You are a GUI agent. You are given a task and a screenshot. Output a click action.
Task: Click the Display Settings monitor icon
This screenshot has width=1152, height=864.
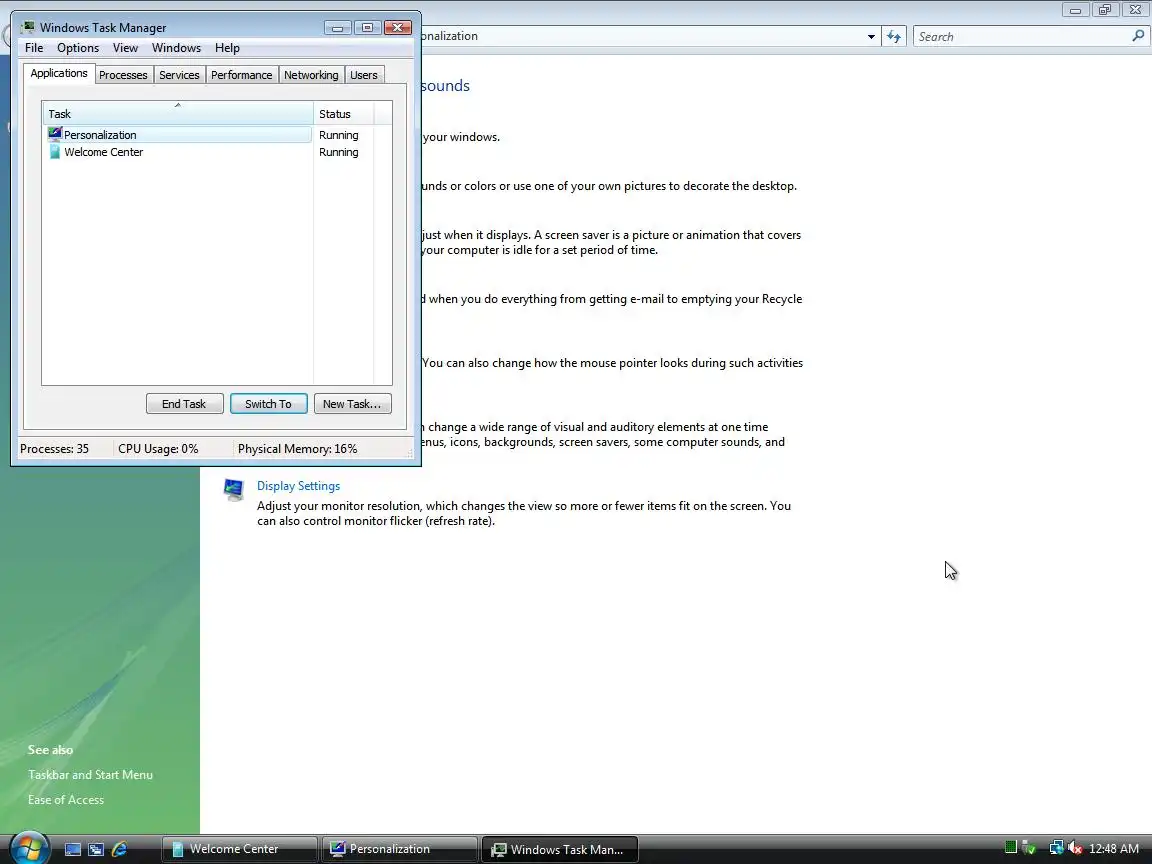(234, 489)
